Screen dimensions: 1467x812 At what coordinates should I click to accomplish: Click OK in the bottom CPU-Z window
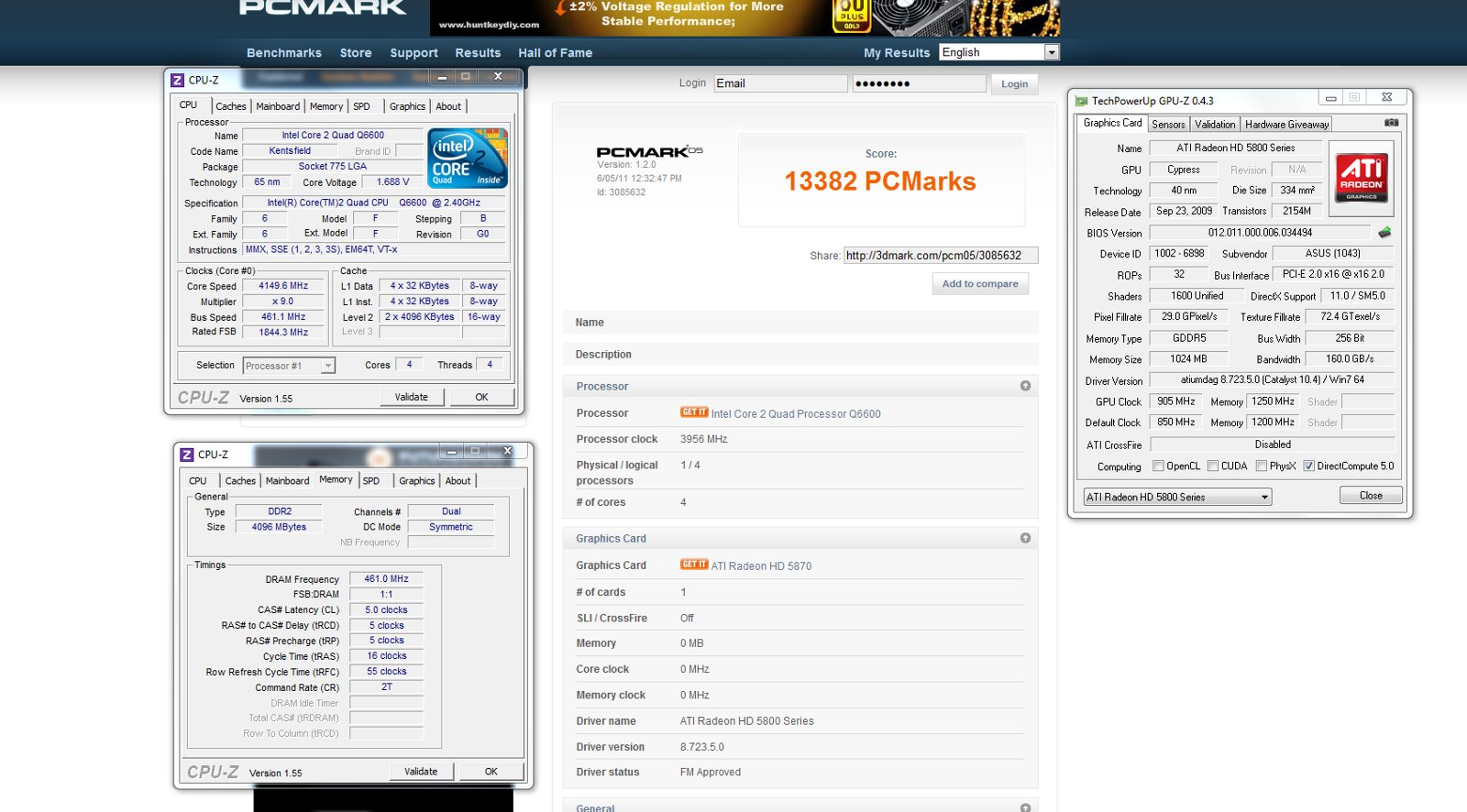click(x=491, y=771)
